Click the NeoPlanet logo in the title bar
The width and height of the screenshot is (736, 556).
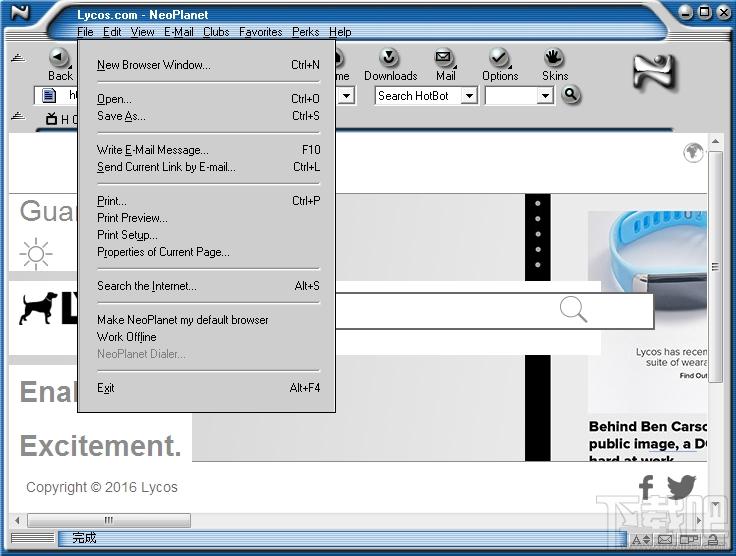pyautogui.click(x=20, y=13)
